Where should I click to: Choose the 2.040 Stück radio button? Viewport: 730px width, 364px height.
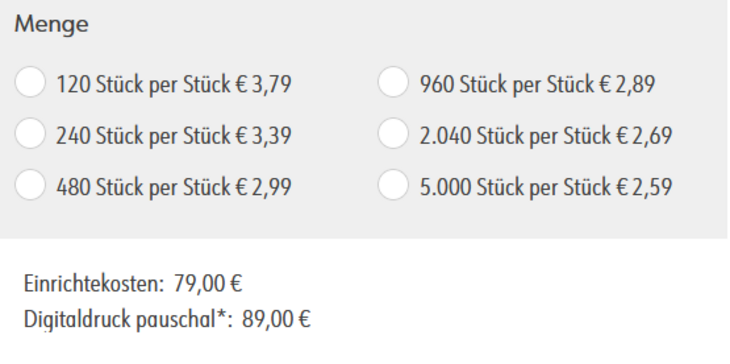click(393, 133)
